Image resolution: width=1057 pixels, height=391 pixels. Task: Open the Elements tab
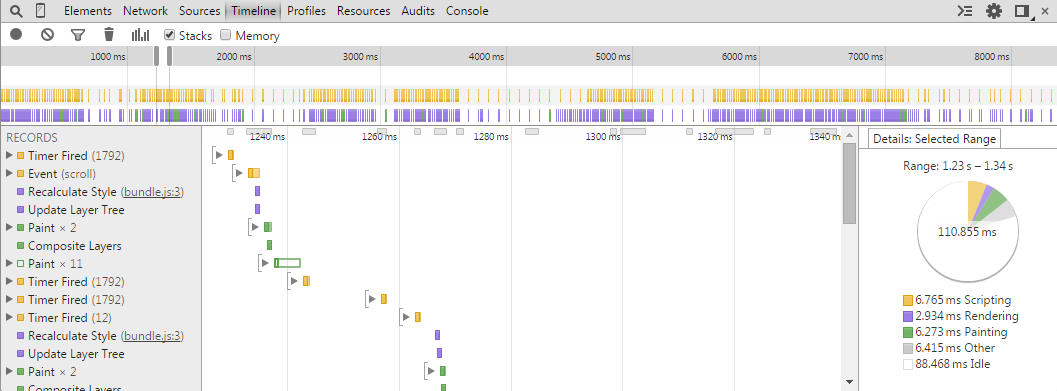88,11
